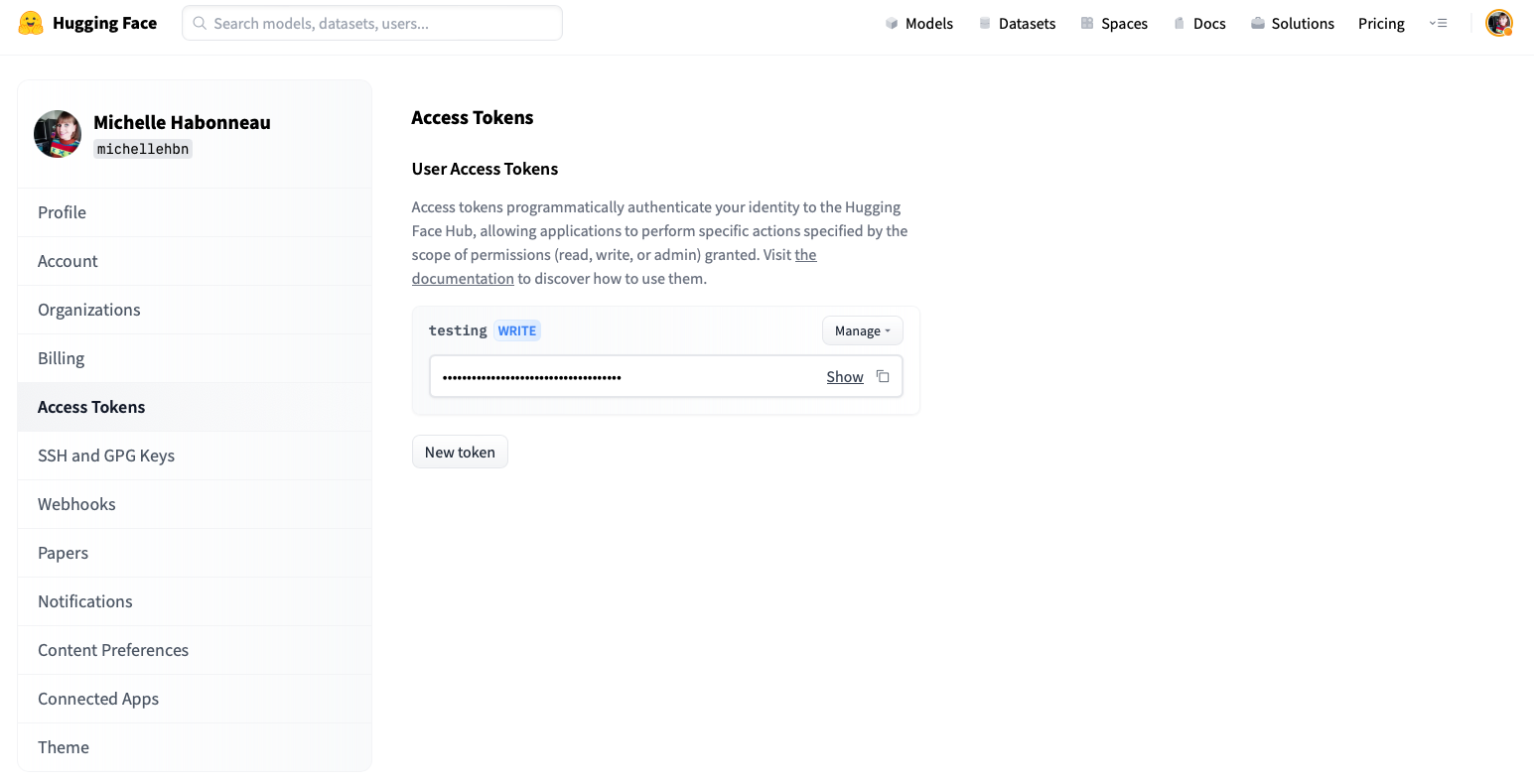The image size is (1534, 784).
Task: Go to SSH and GPG Keys settings
Action: [106, 456]
